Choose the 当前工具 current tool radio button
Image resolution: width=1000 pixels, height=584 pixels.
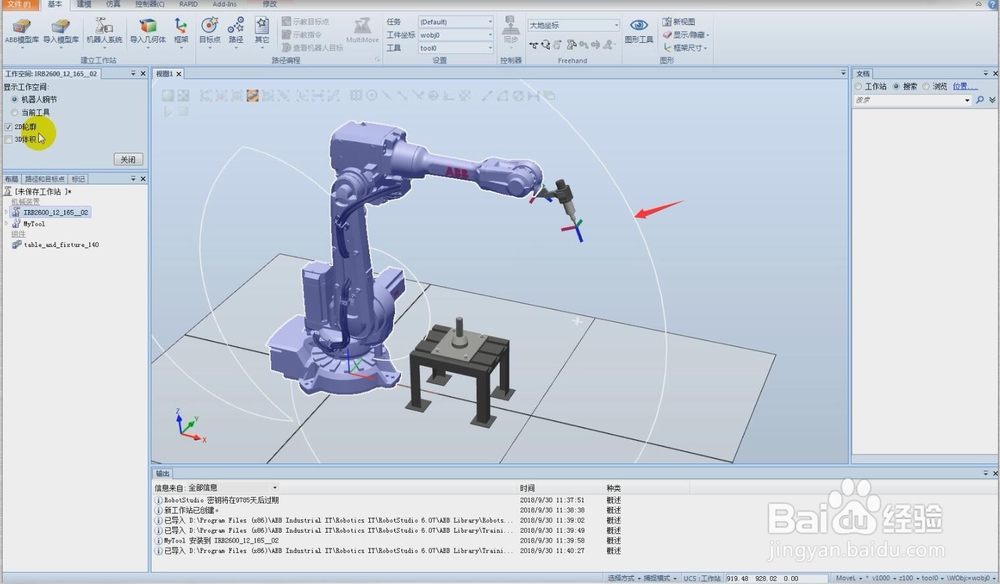pos(15,112)
